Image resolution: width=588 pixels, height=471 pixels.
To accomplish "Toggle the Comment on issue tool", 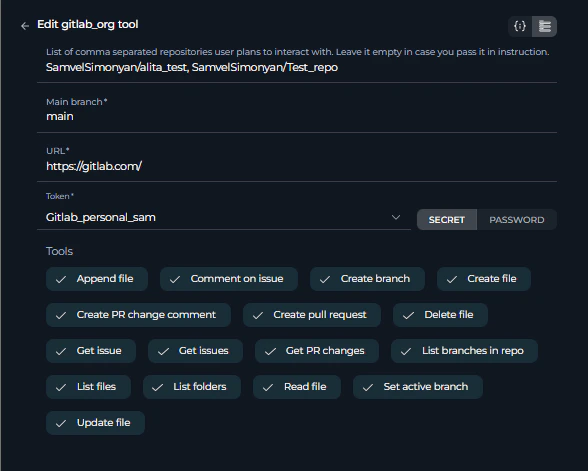I will click(x=229, y=279).
